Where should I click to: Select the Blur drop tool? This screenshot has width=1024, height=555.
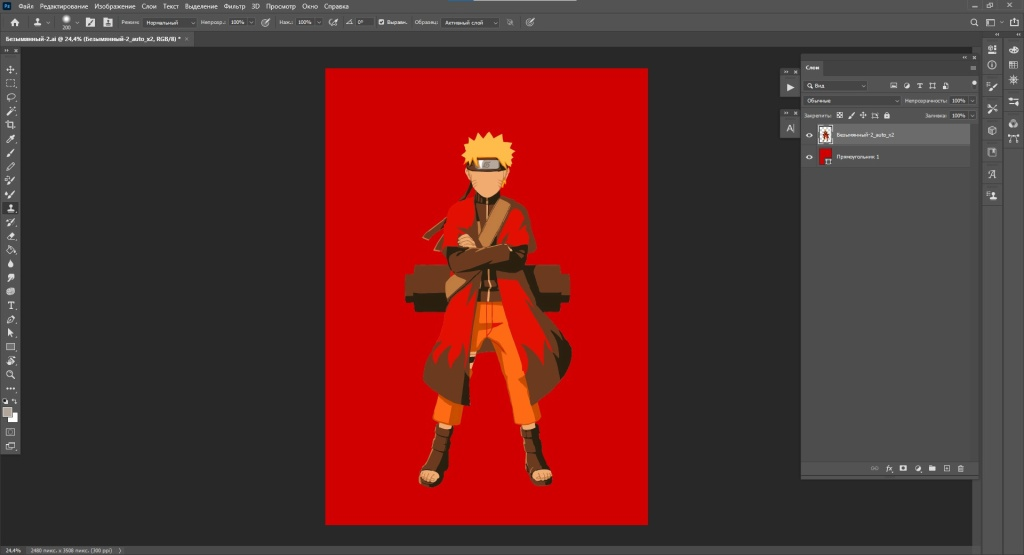pyautogui.click(x=10, y=264)
